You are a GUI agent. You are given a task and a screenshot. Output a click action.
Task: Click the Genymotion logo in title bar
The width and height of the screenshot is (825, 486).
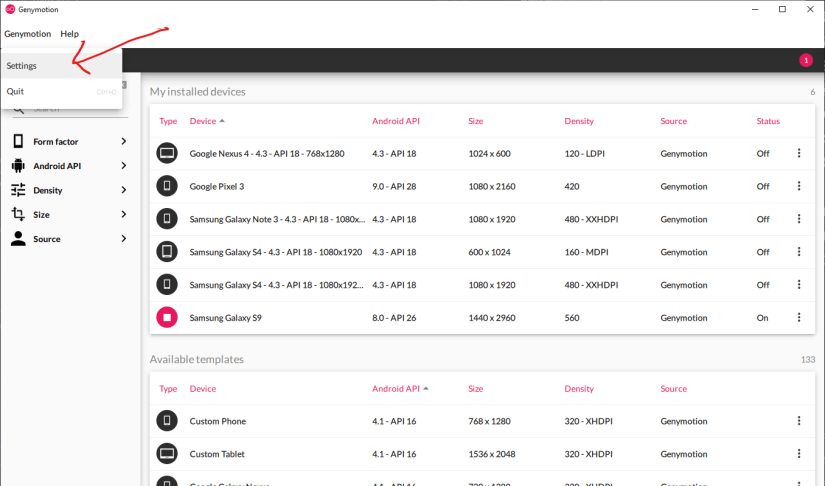(10, 9)
